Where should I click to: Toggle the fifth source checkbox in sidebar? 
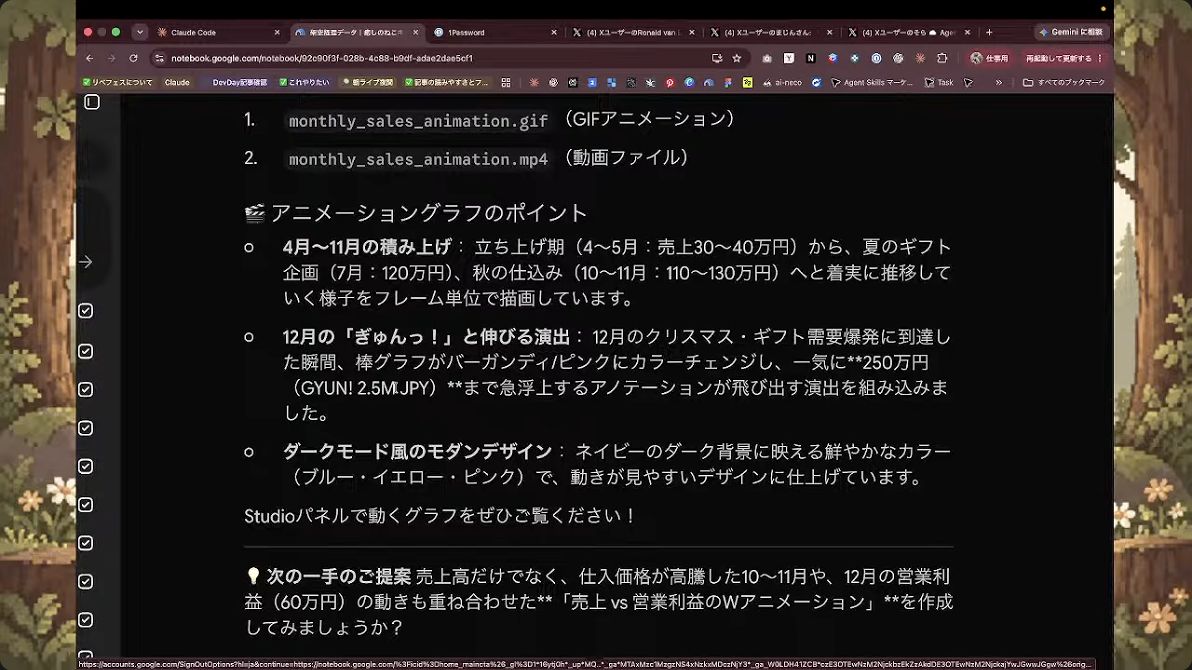[x=86, y=466]
